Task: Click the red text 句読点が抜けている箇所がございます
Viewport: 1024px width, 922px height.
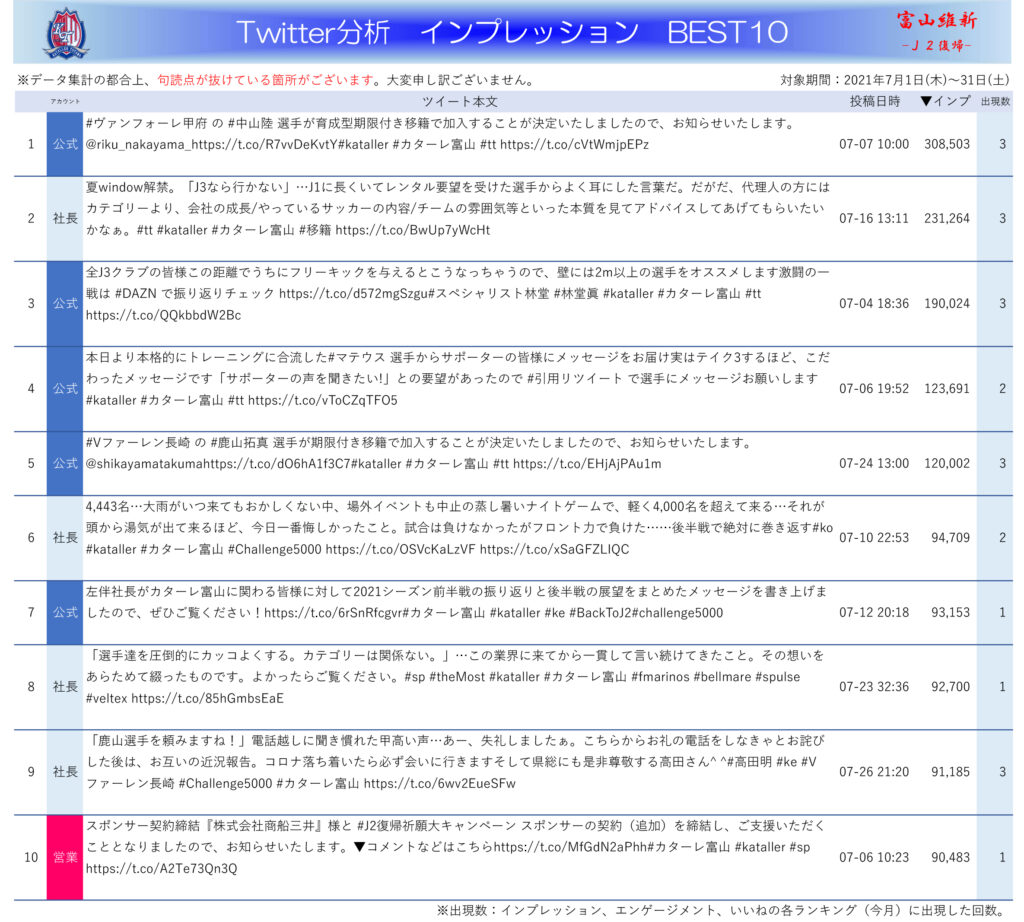Action: tap(266, 80)
